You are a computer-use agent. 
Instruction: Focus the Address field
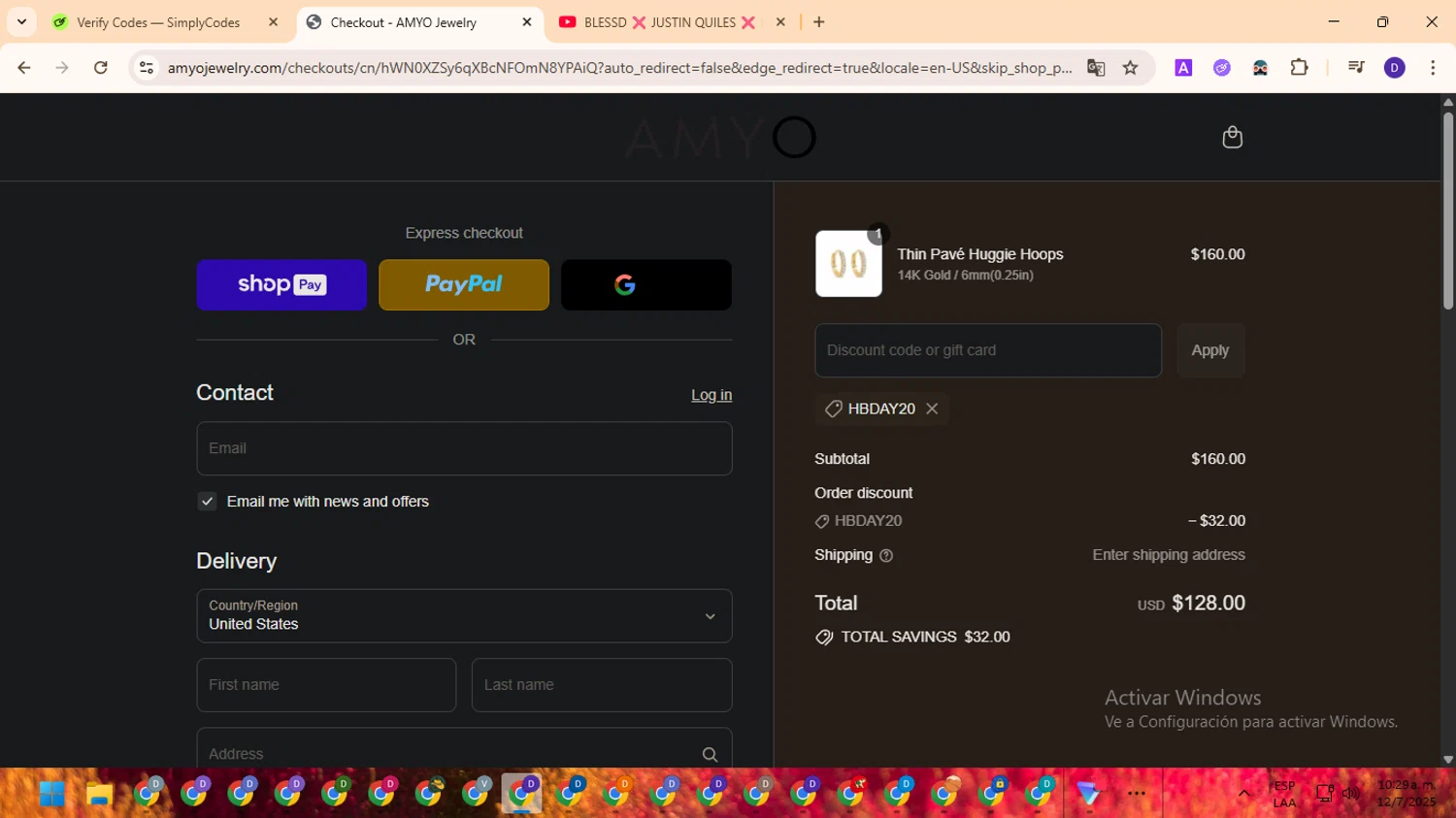click(x=464, y=748)
